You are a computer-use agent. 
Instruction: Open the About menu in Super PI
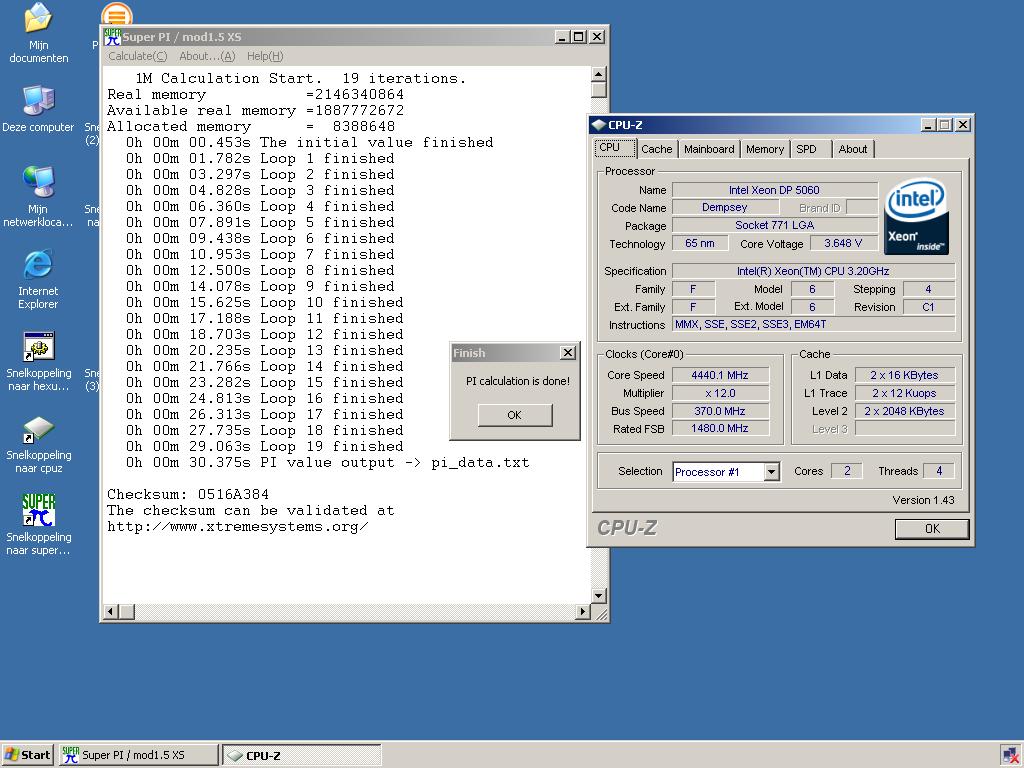tap(207, 56)
